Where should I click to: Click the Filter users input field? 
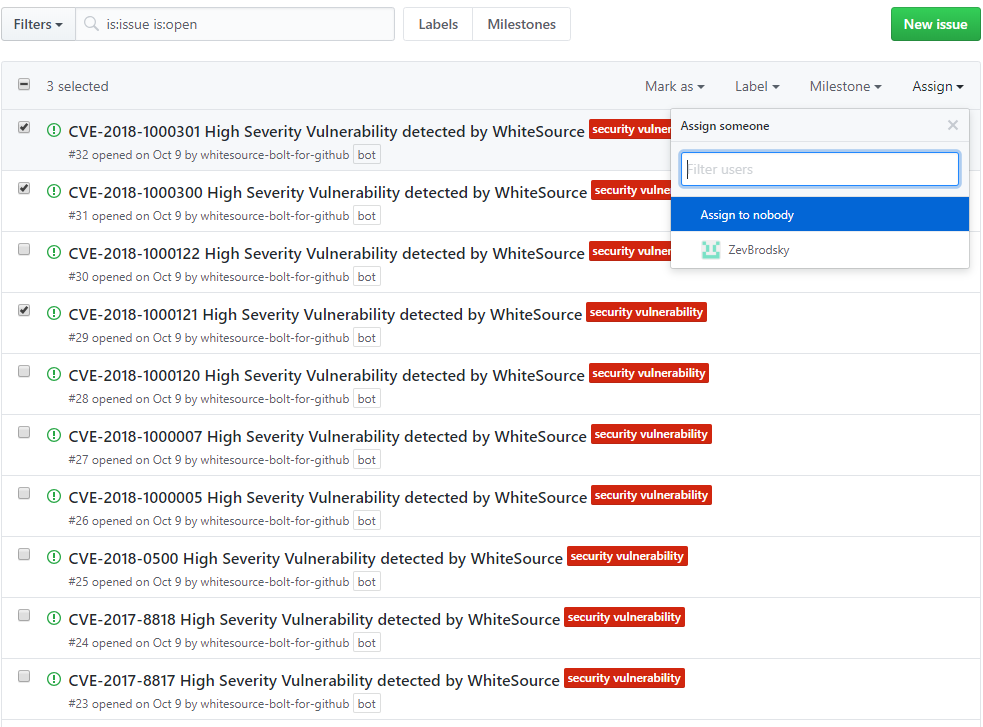coord(819,169)
